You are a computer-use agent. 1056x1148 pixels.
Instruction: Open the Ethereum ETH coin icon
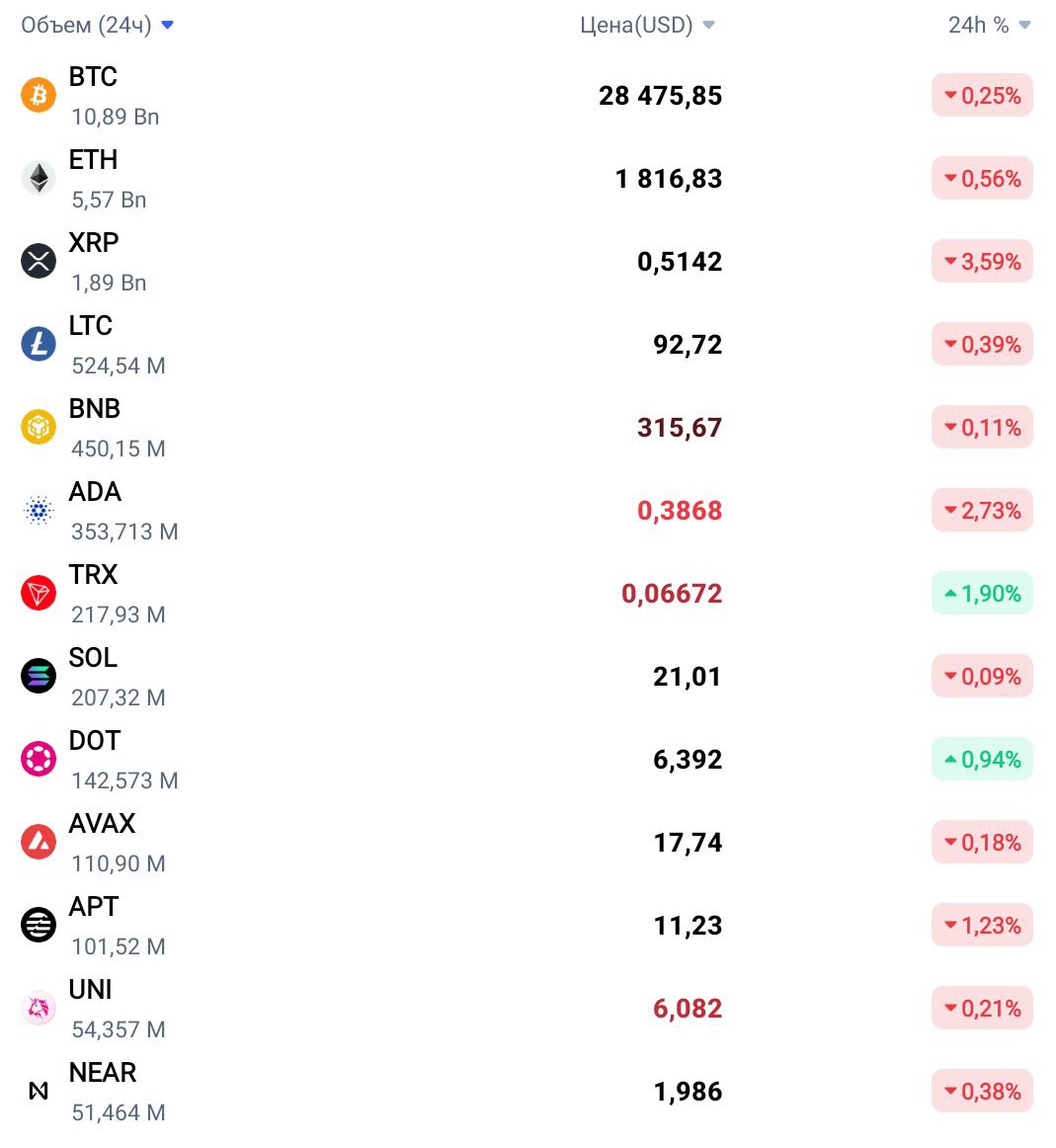(39, 178)
